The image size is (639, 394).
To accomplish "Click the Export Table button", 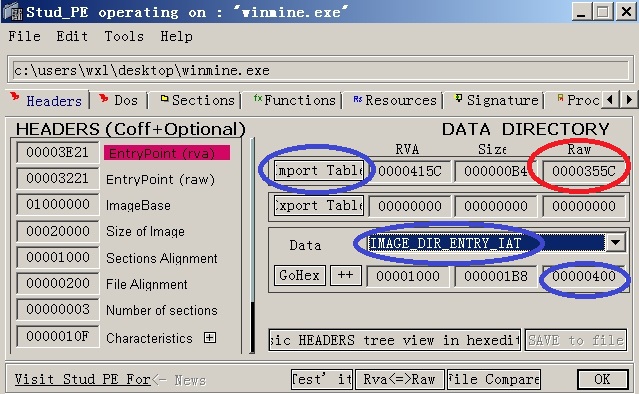I will click(319, 206).
